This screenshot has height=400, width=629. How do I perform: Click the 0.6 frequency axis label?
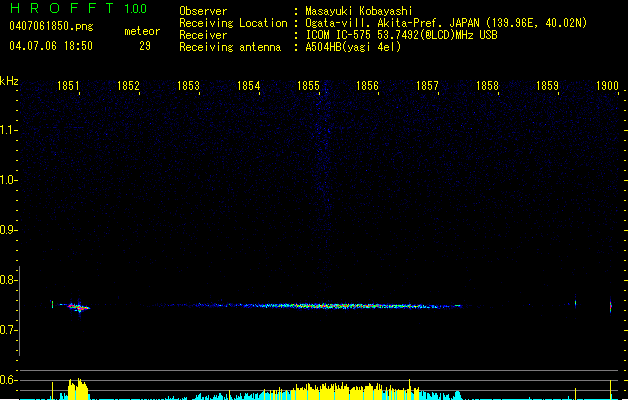point(7,380)
